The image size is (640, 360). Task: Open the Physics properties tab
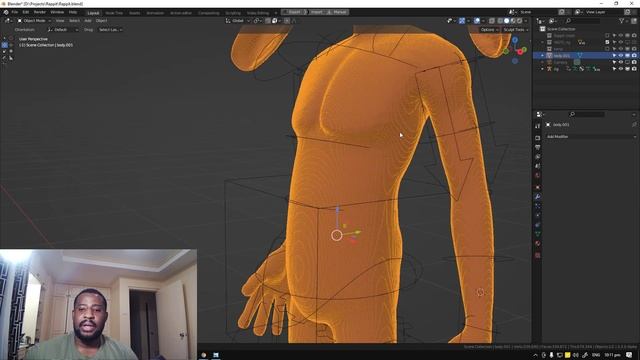[x=538, y=216]
